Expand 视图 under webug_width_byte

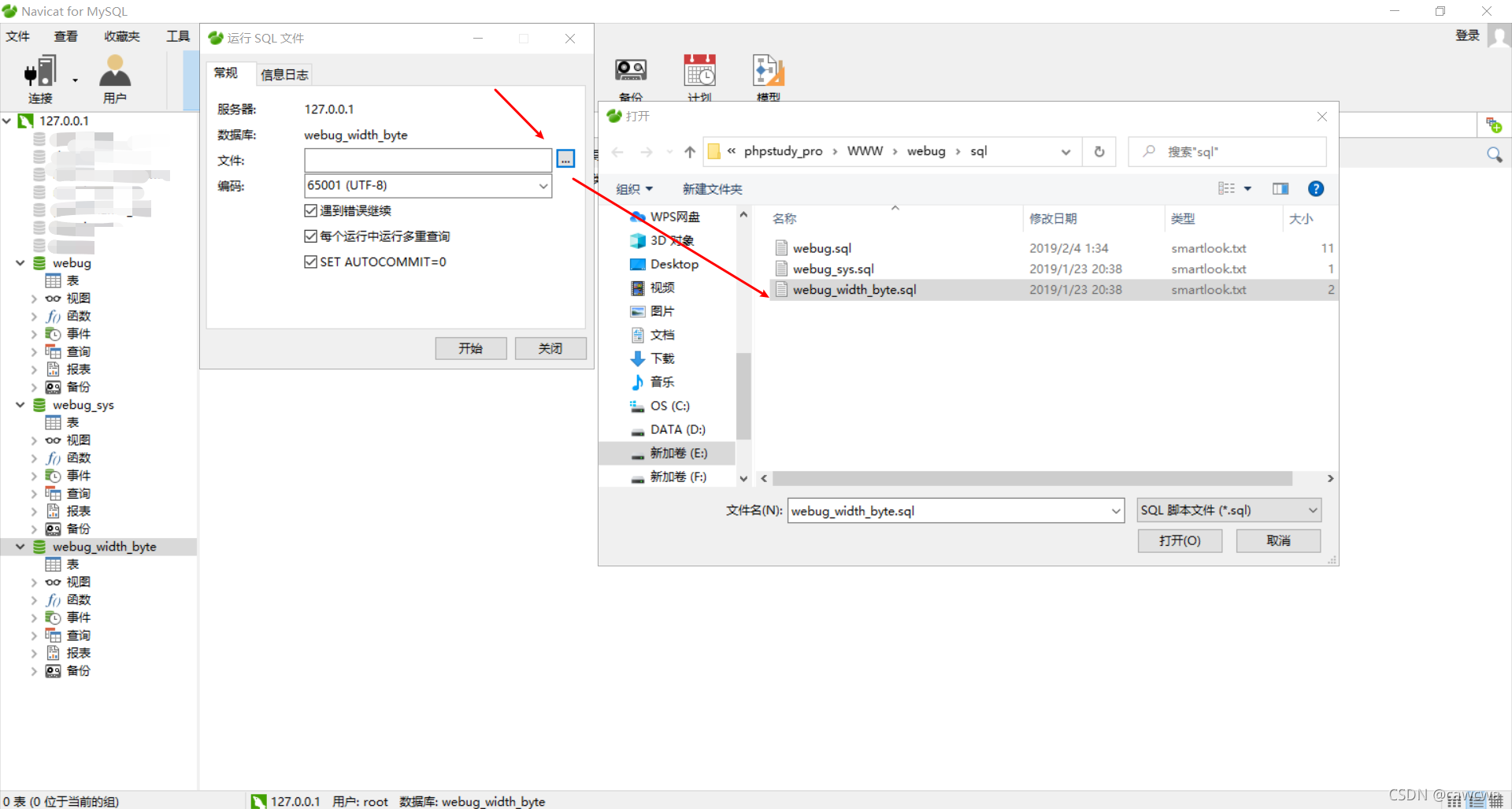[x=34, y=582]
